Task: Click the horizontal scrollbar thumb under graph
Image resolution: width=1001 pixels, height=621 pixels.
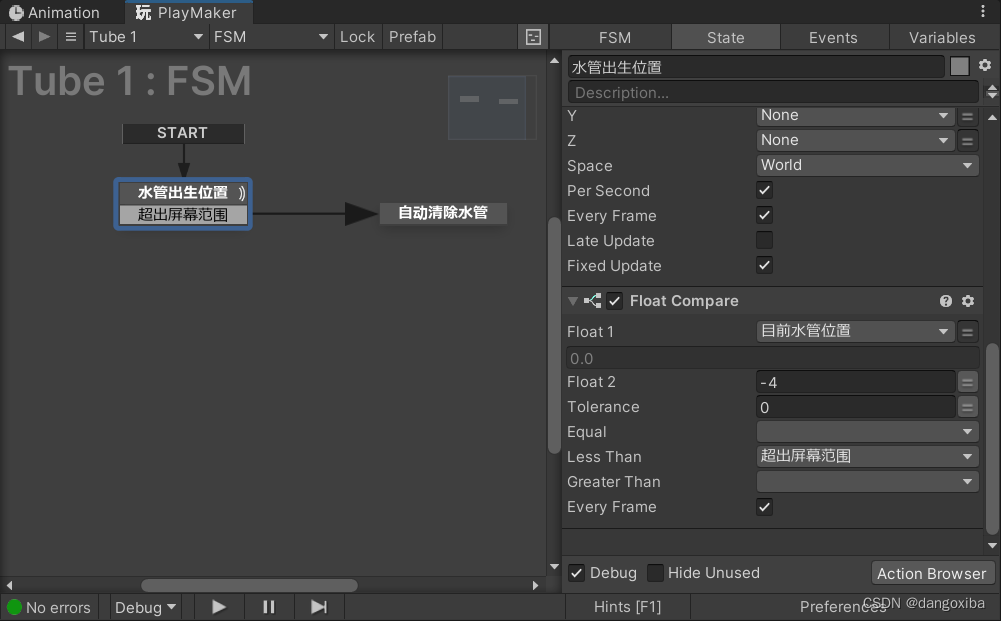Action: click(249, 585)
